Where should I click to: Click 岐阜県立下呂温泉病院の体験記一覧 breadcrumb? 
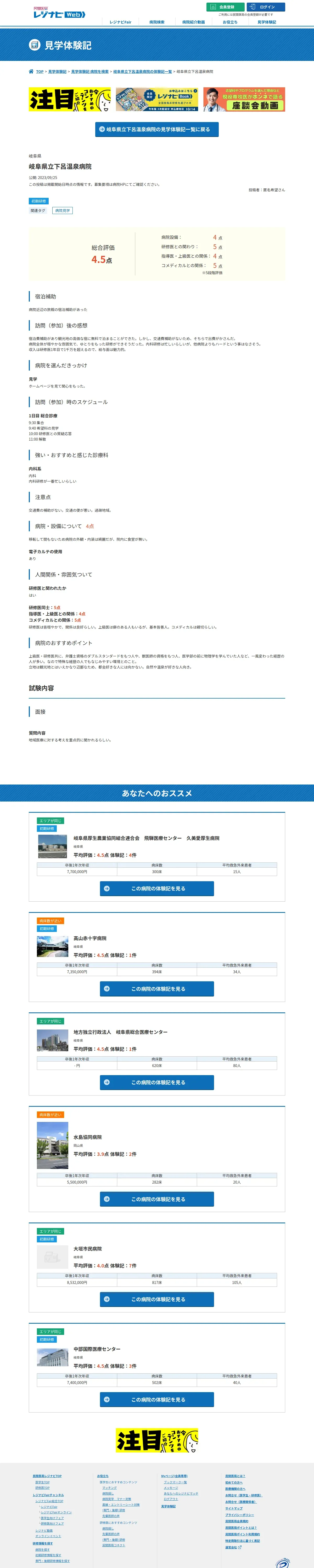point(143,72)
